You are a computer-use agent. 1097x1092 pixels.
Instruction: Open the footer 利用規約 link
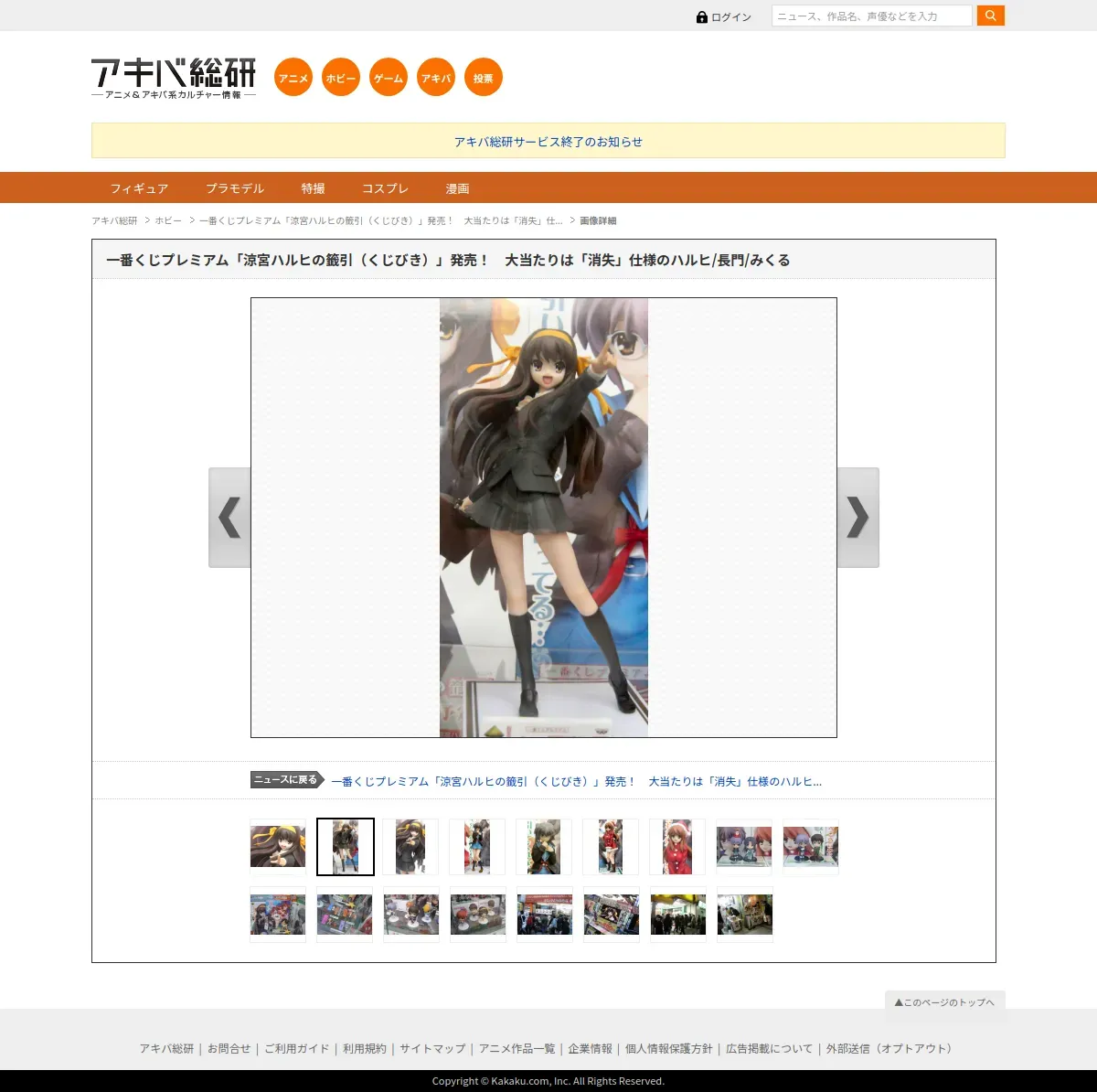tap(365, 1049)
